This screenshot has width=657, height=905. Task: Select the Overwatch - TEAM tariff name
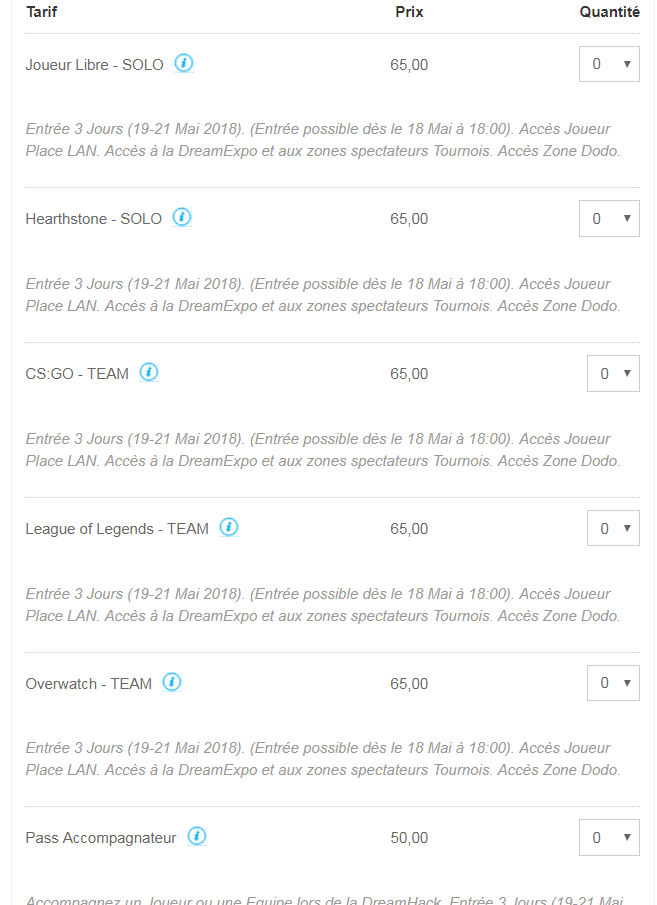pyautogui.click(x=88, y=684)
